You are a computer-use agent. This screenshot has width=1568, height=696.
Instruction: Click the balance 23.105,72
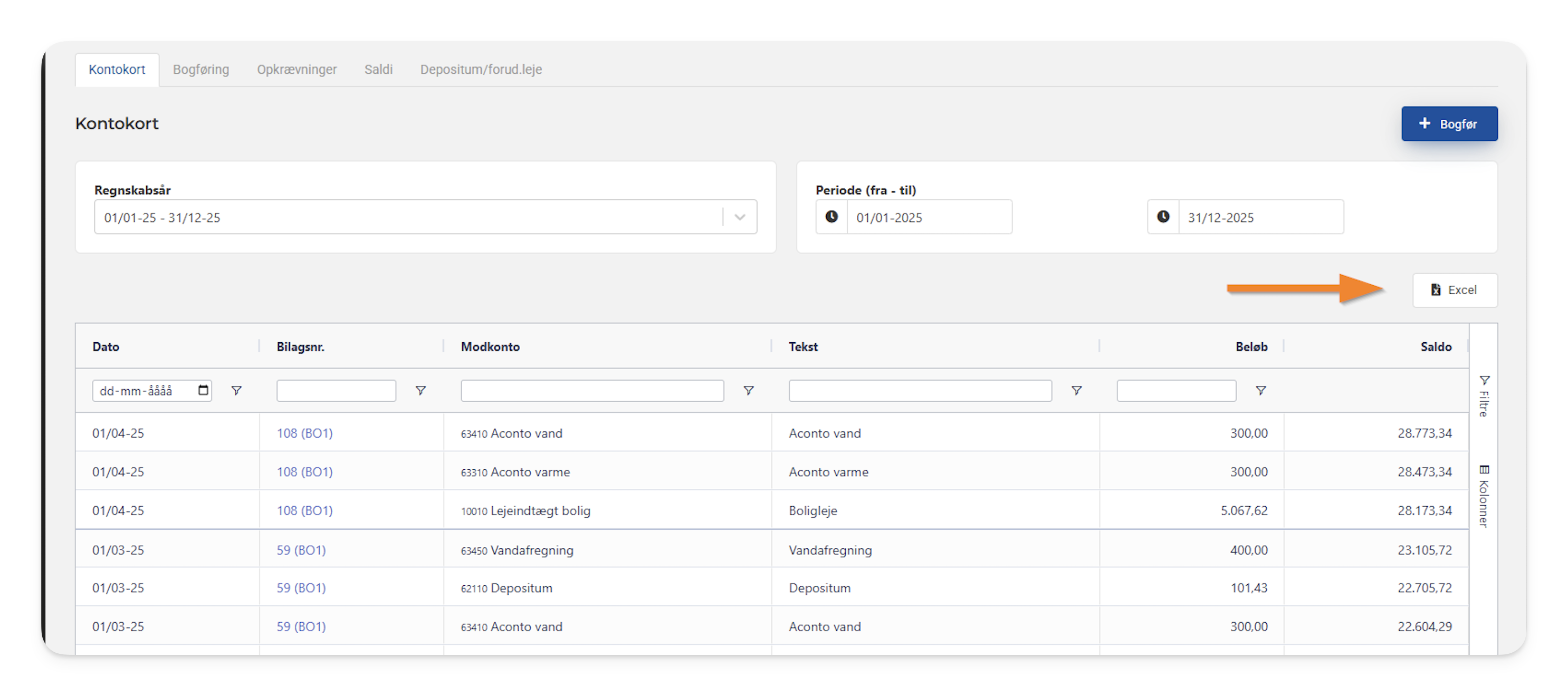pyautogui.click(x=1424, y=550)
